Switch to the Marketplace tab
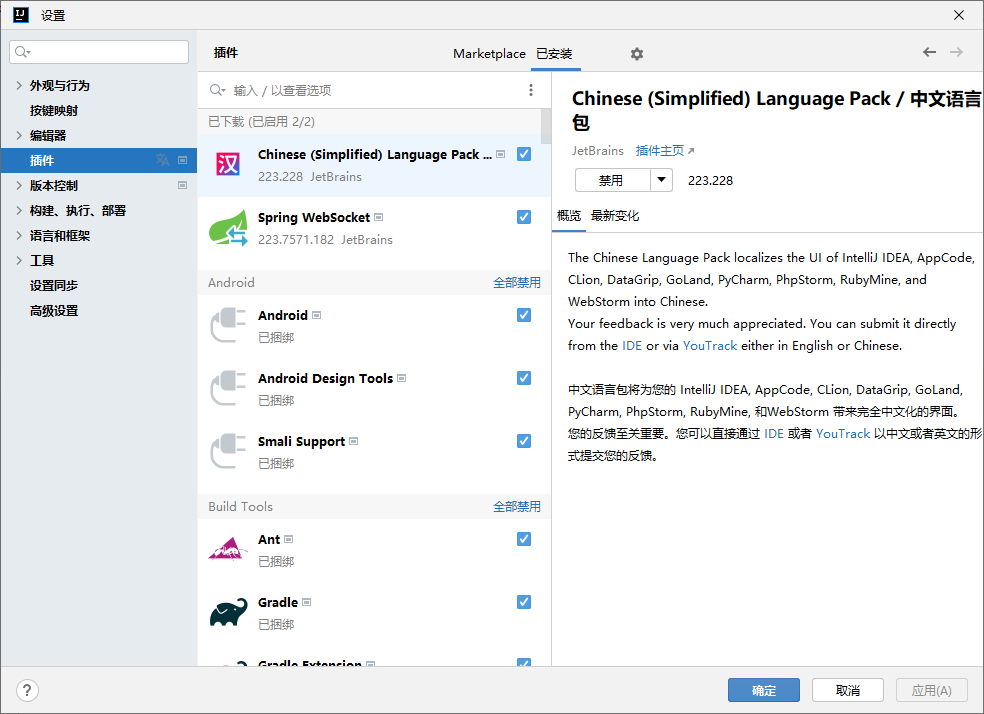The height and width of the screenshot is (714, 984). (x=489, y=54)
